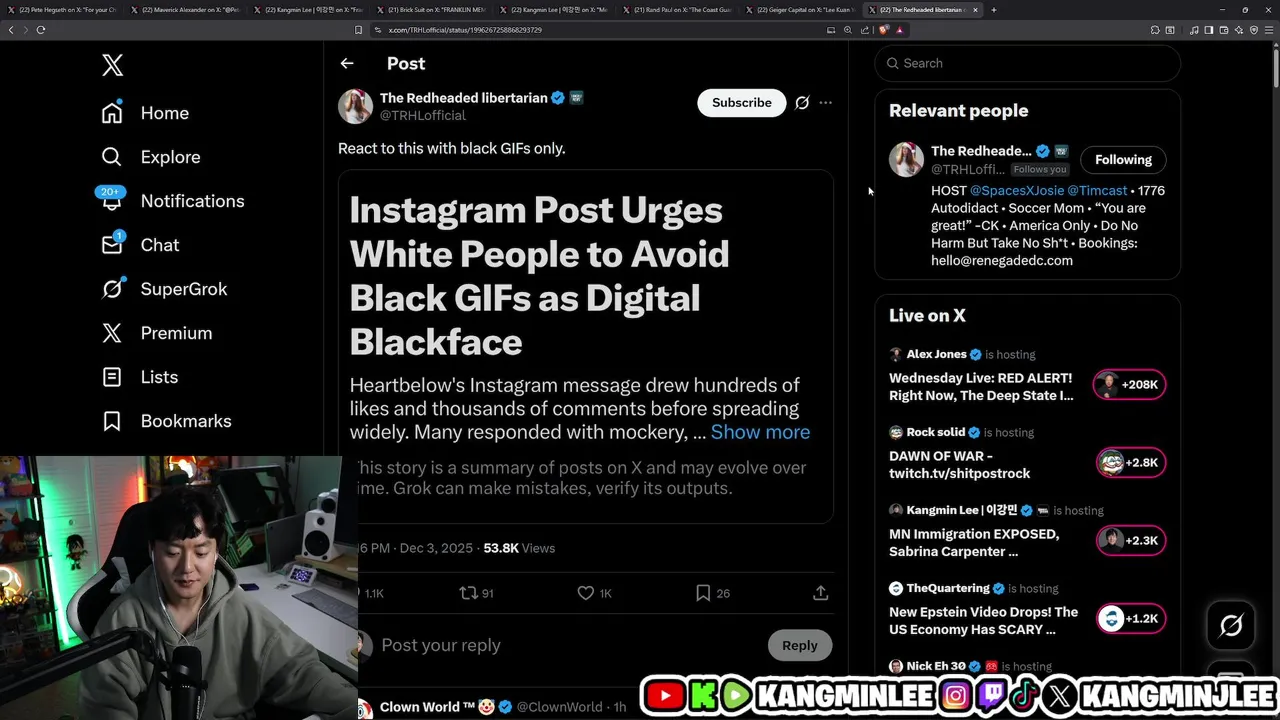Open the Brave Shields lion icon
This screenshot has height=720, width=1280.
click(x=884, y=30)
